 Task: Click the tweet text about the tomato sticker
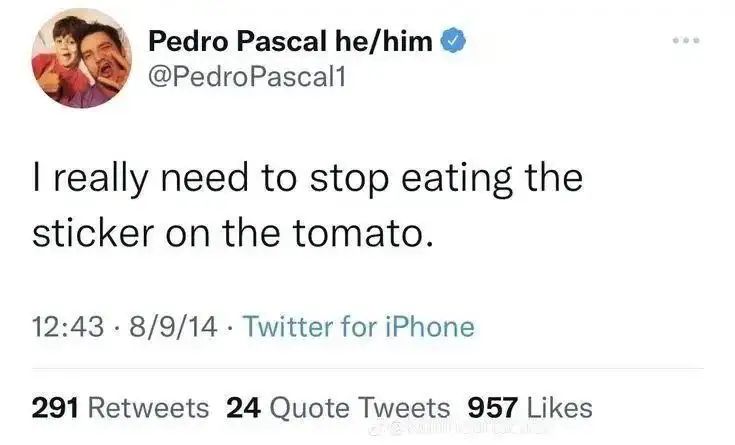point(308,205)
